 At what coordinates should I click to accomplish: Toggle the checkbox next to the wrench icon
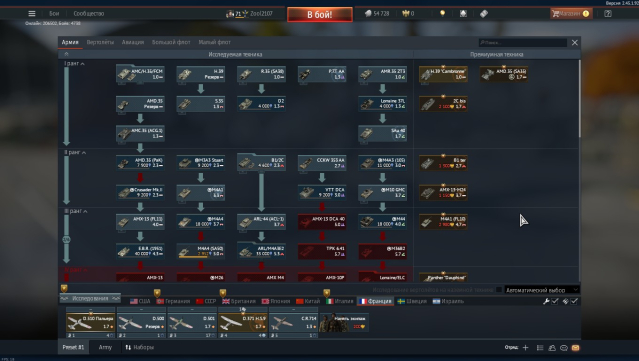[555, 301]
